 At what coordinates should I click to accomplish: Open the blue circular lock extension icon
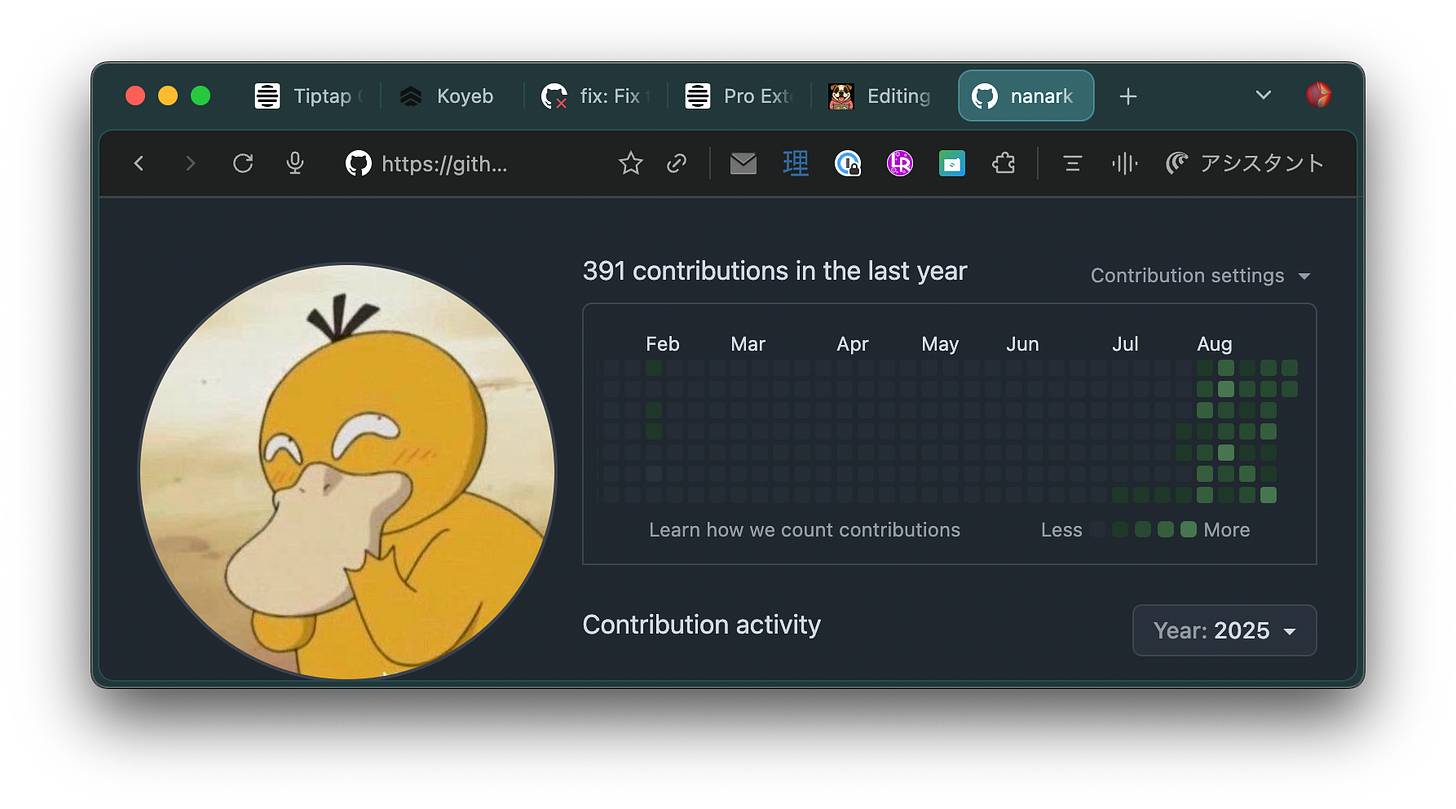click(x=848, y=163)
